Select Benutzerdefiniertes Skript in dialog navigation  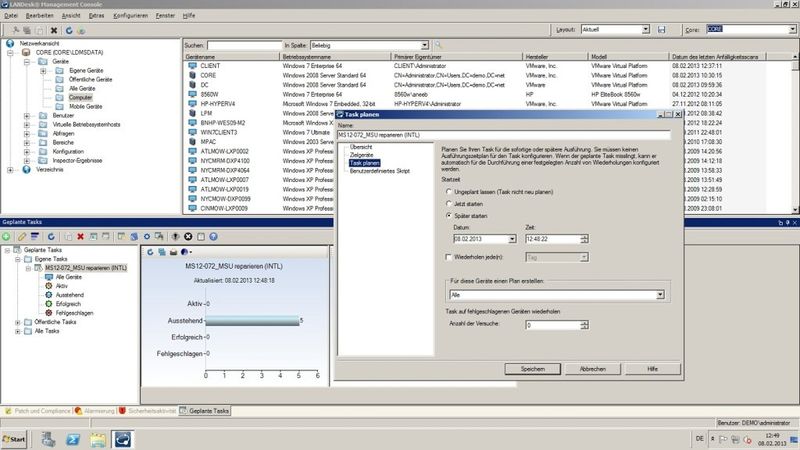click(380, 171)
